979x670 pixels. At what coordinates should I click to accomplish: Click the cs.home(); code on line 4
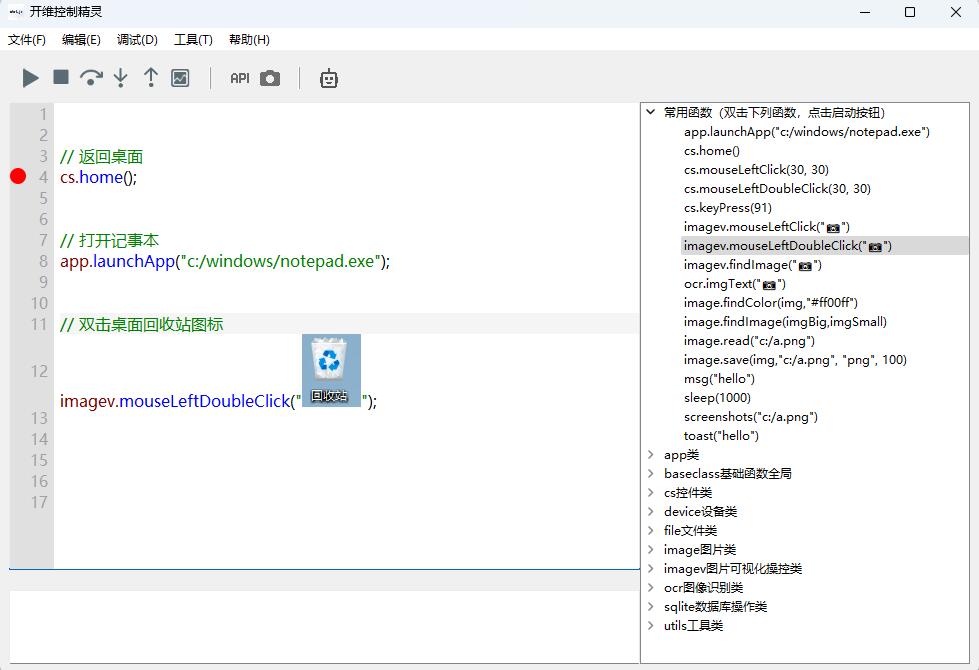pos(98,177)
